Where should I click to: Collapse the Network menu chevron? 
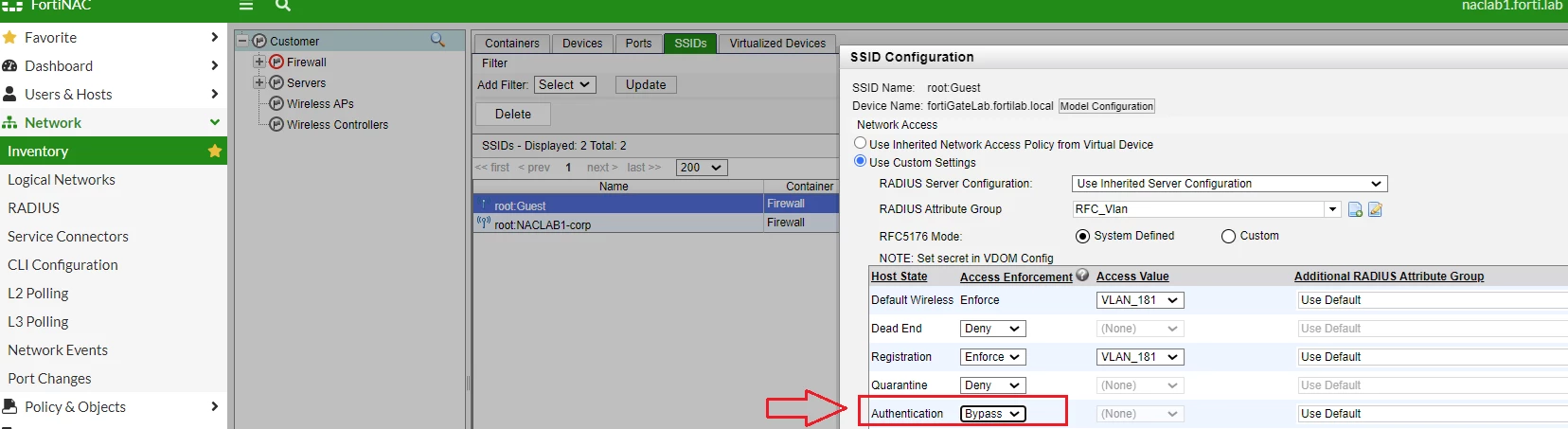[x=215, y=123]
